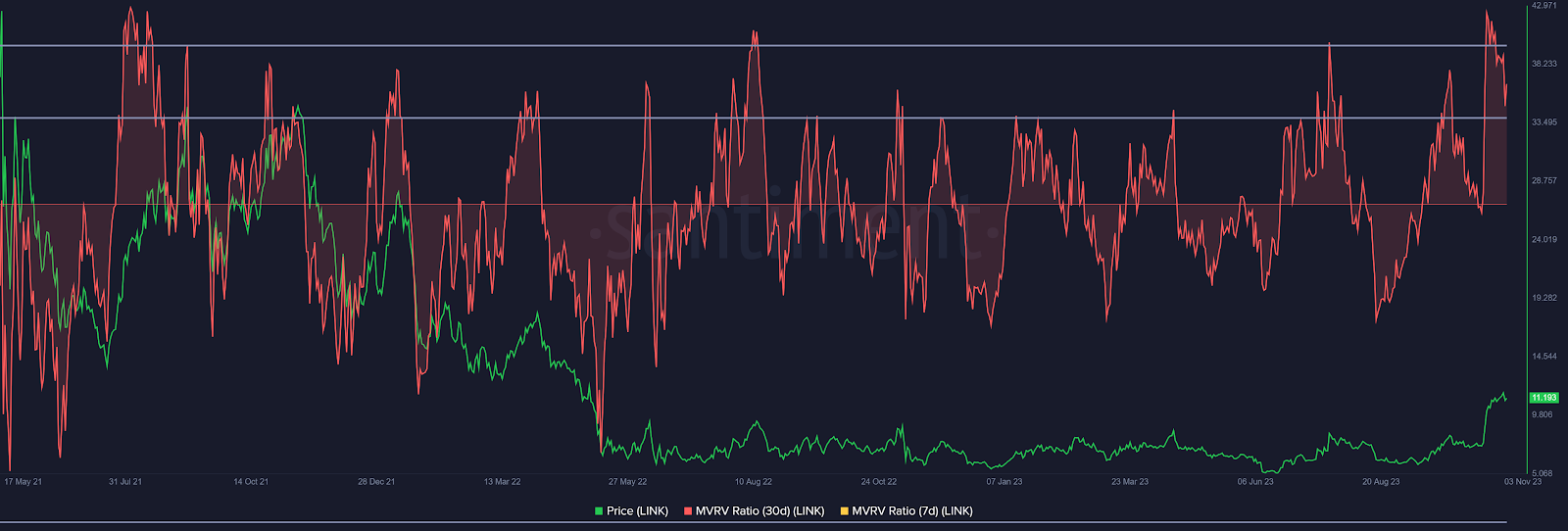The height and width of the screenshot is (531, 1568).
Task: Click the 14.544 price axis value
Action: tap(1543, 357)
